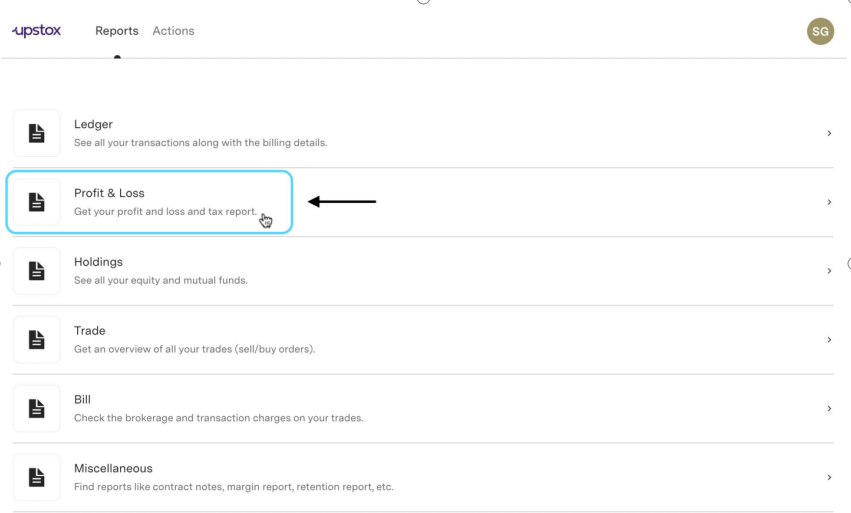This screenshot has height=513, width=851.
Task: Switch to the Actions tab
Action: tap(173, 31)
